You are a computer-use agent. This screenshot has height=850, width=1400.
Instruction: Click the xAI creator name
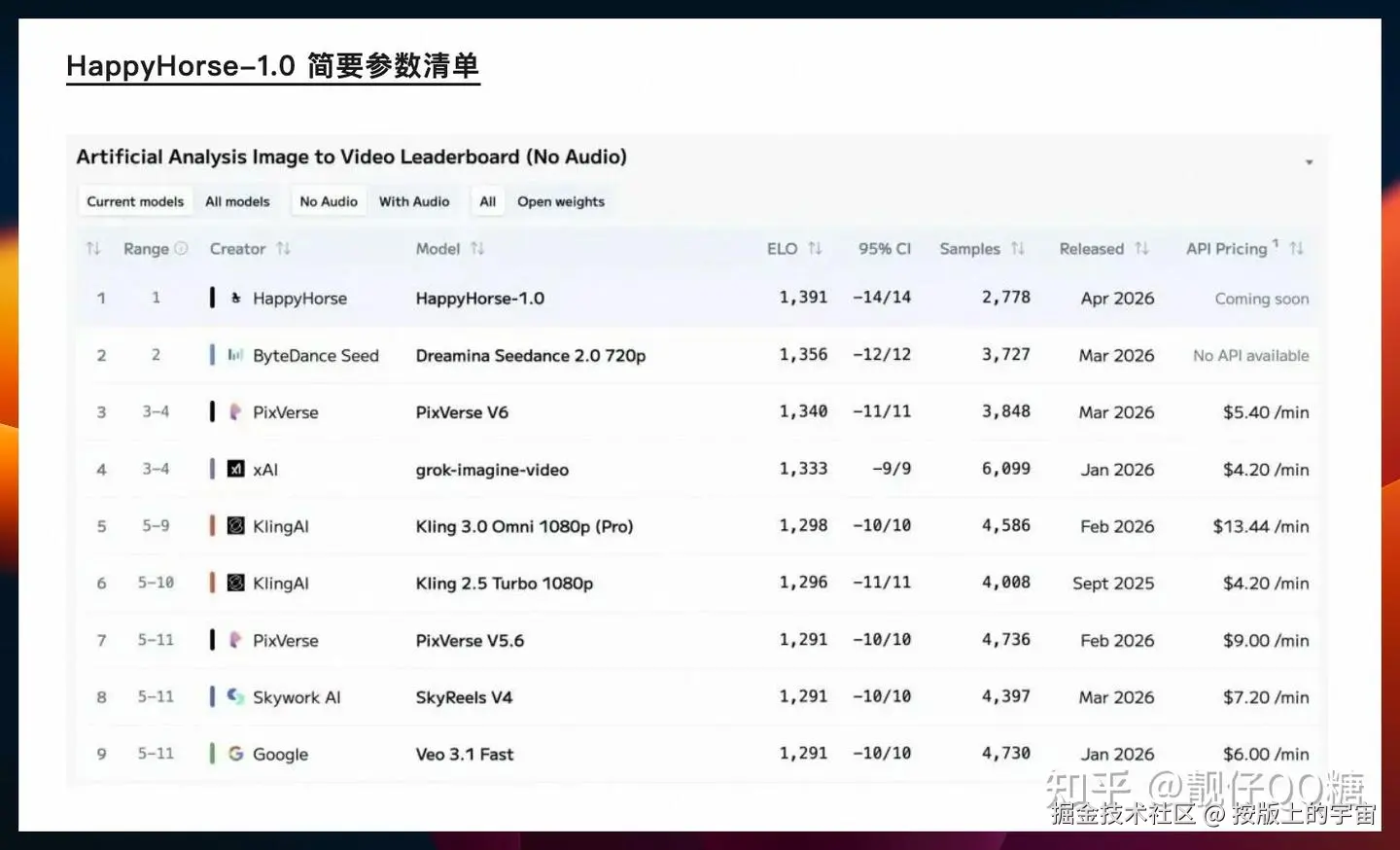tap(265, 470)
